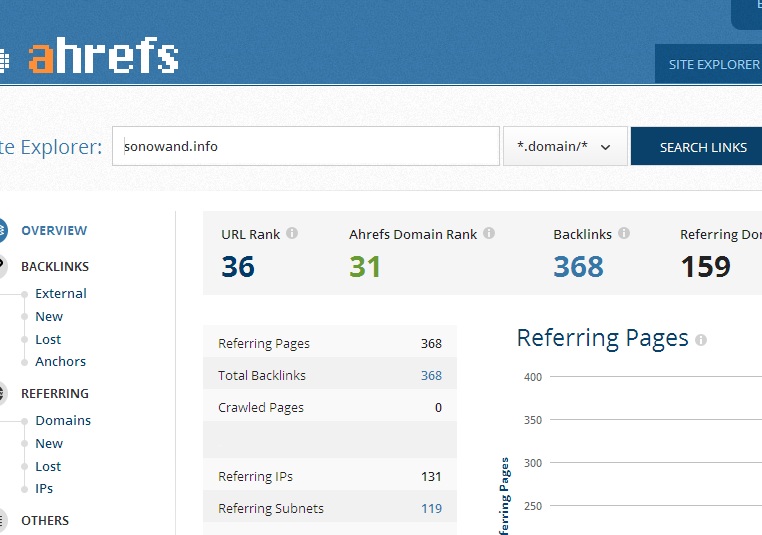This screenshot has width=762, height=535.
Task: Click the domain search input field
Action: tap(305, 147)
